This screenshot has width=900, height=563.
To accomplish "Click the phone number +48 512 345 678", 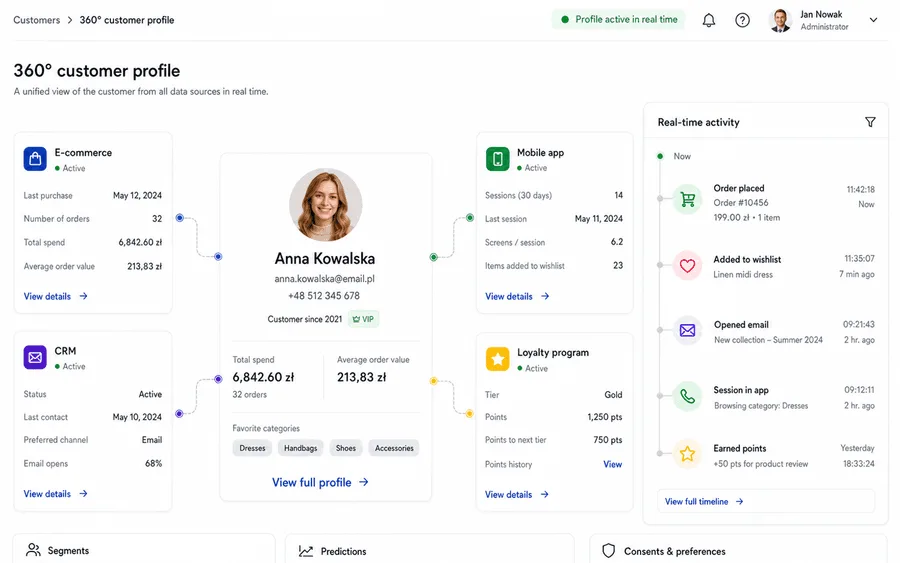I will coord(324,296).
